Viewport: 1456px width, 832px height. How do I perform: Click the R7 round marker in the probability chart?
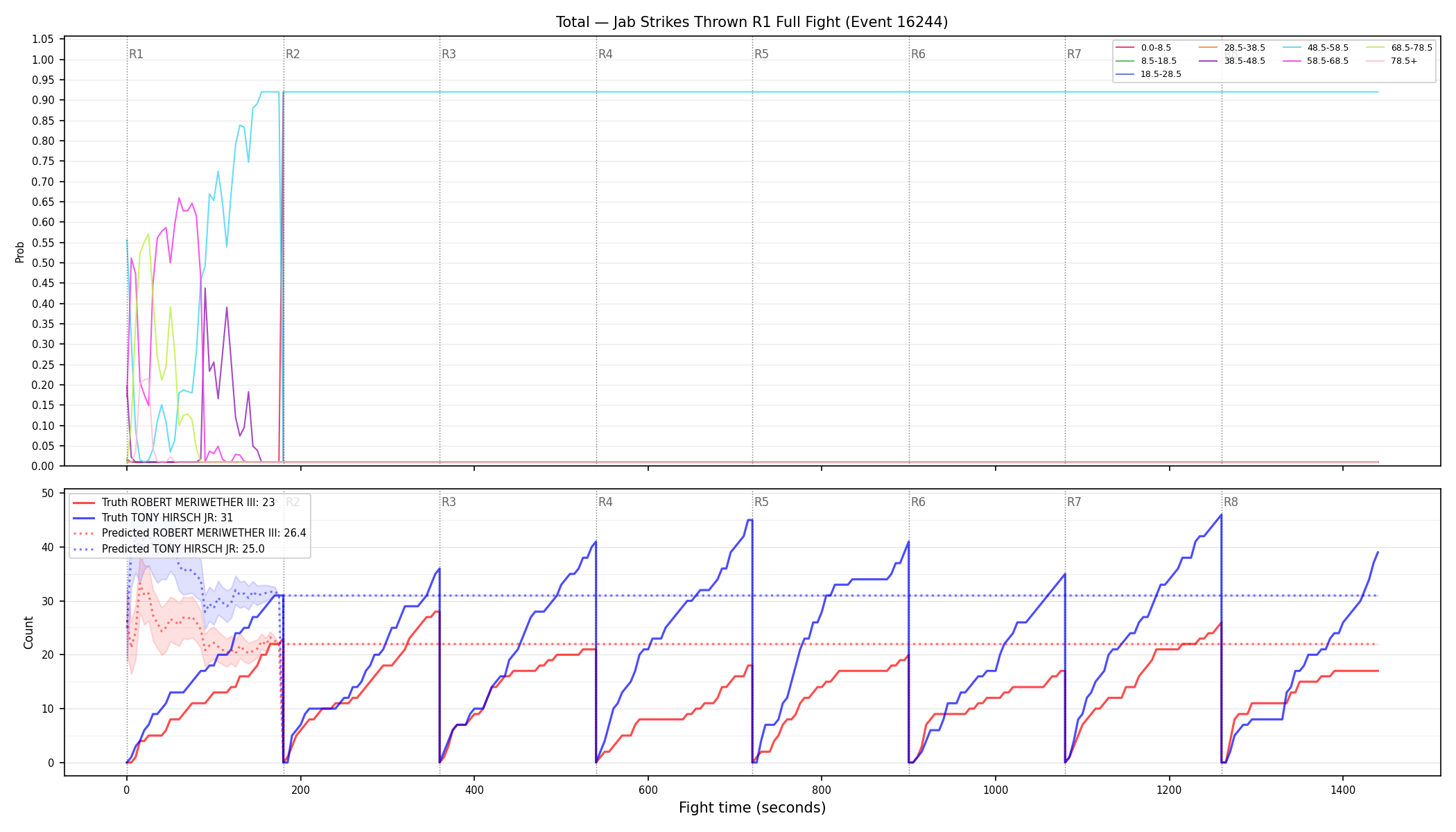[x=1074, y=54]
